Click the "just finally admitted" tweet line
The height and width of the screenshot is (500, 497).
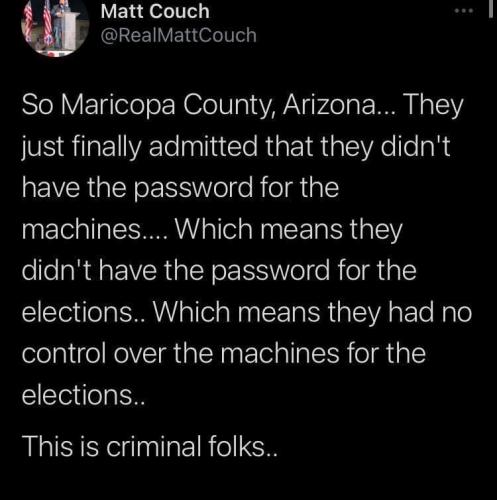click(236, 147)
